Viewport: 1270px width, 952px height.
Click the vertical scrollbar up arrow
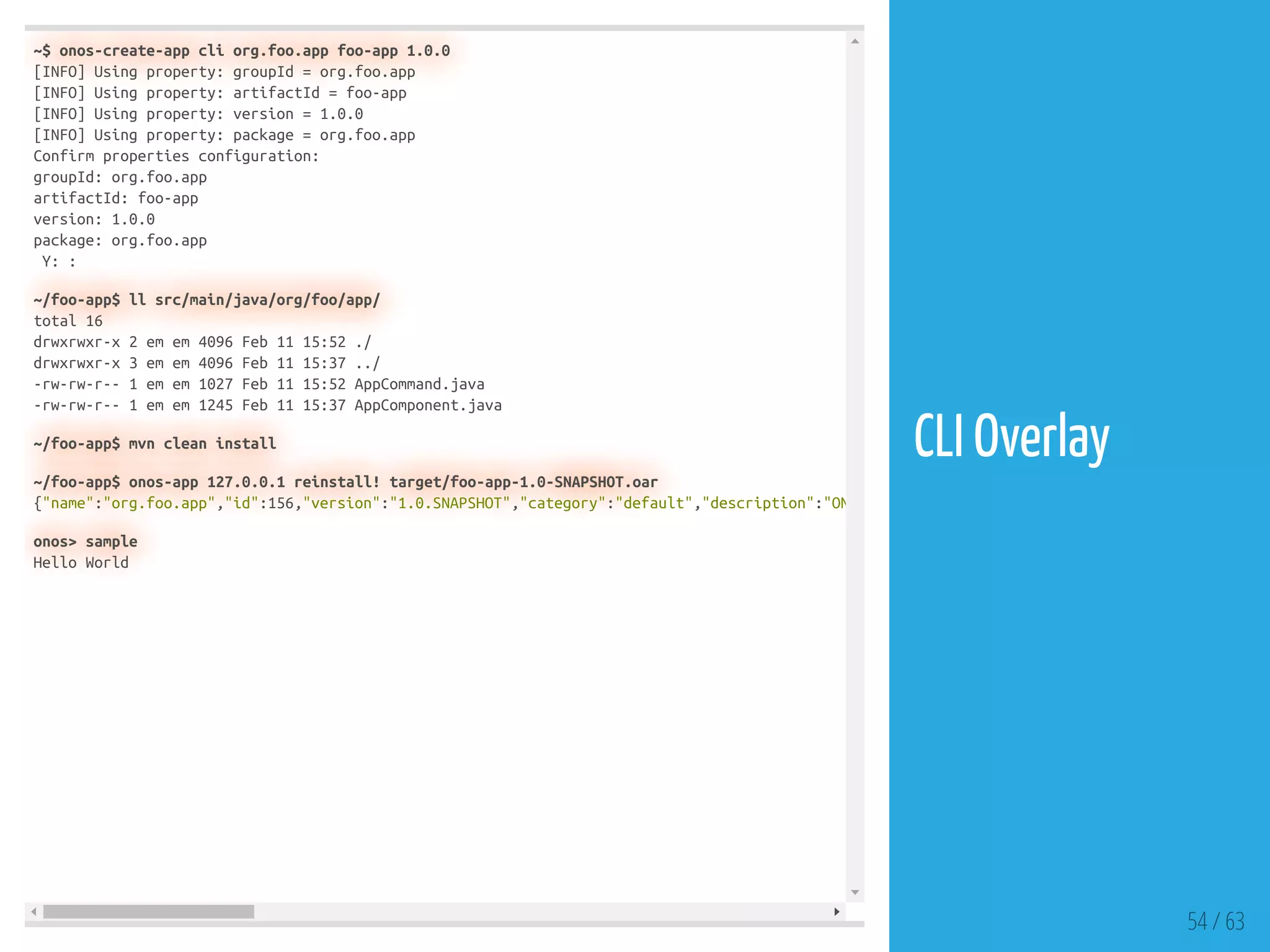855,42
